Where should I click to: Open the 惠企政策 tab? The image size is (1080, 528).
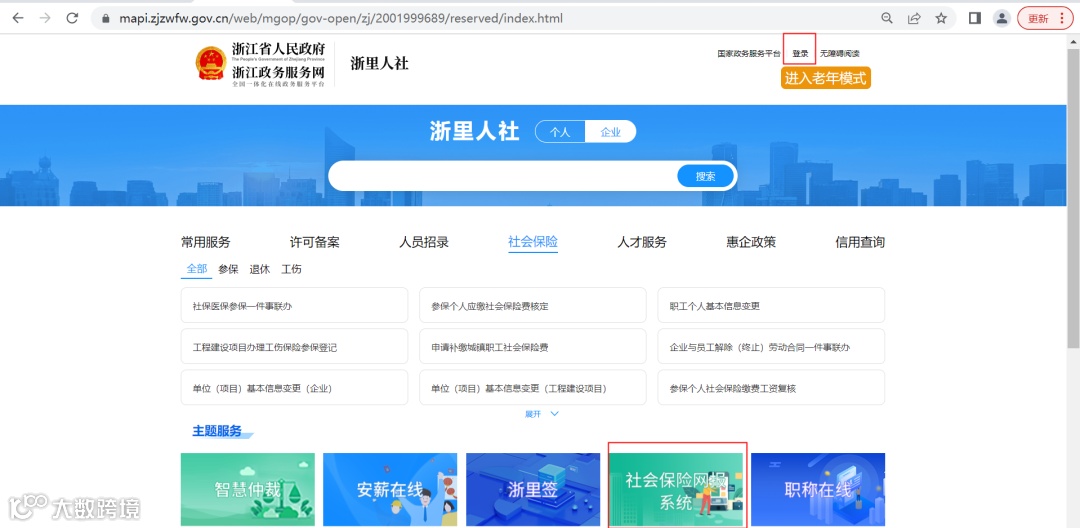751,242
